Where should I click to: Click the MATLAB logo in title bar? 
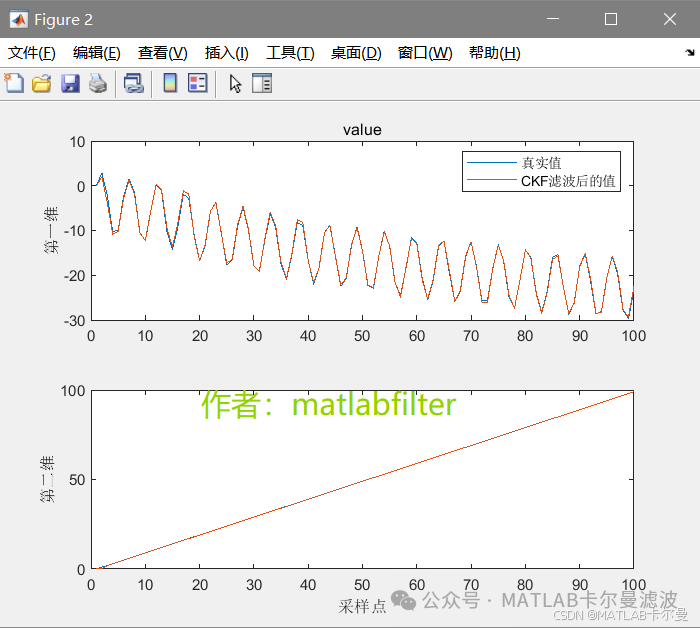(x=18, y=19)
